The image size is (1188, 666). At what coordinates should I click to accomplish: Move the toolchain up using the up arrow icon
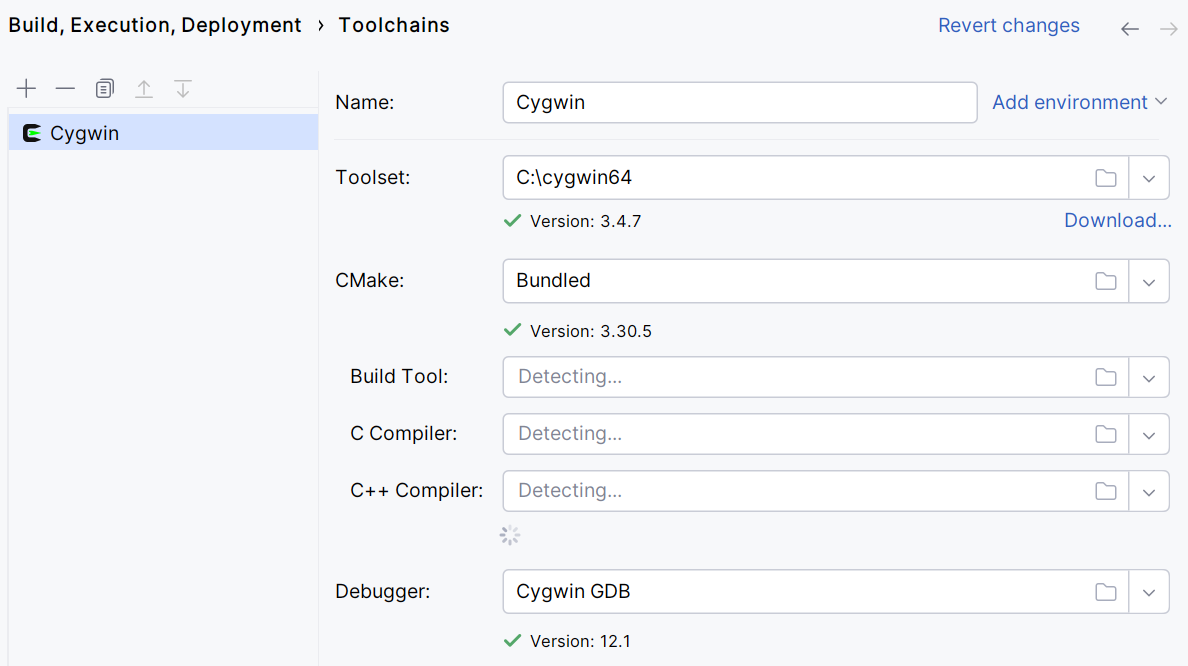(x=143, y=88)
